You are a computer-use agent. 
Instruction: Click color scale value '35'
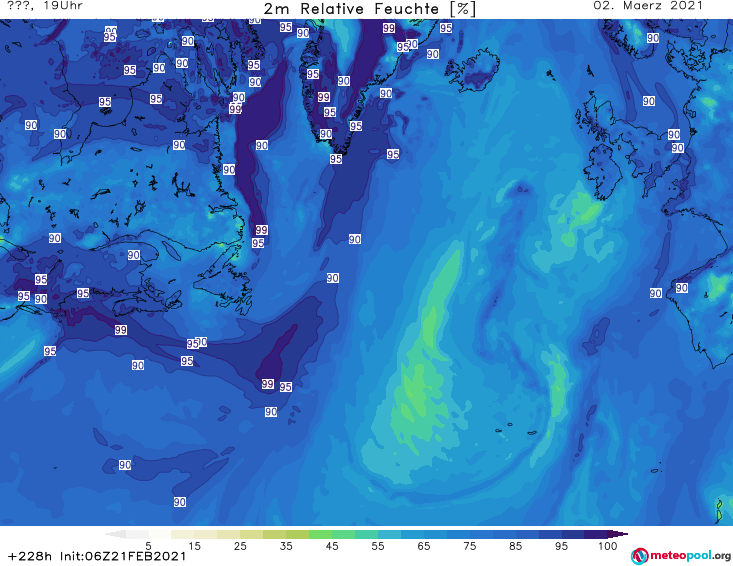(286, 546)
